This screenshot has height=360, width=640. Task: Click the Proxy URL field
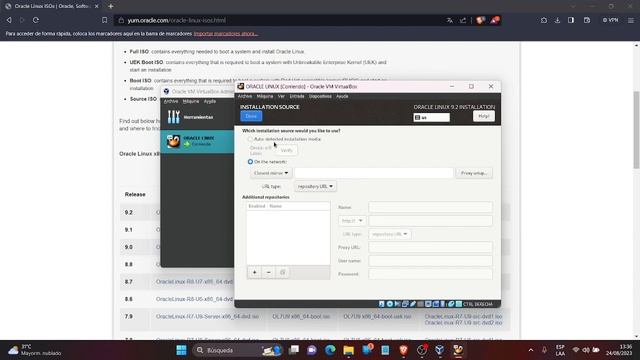[430, 247]
